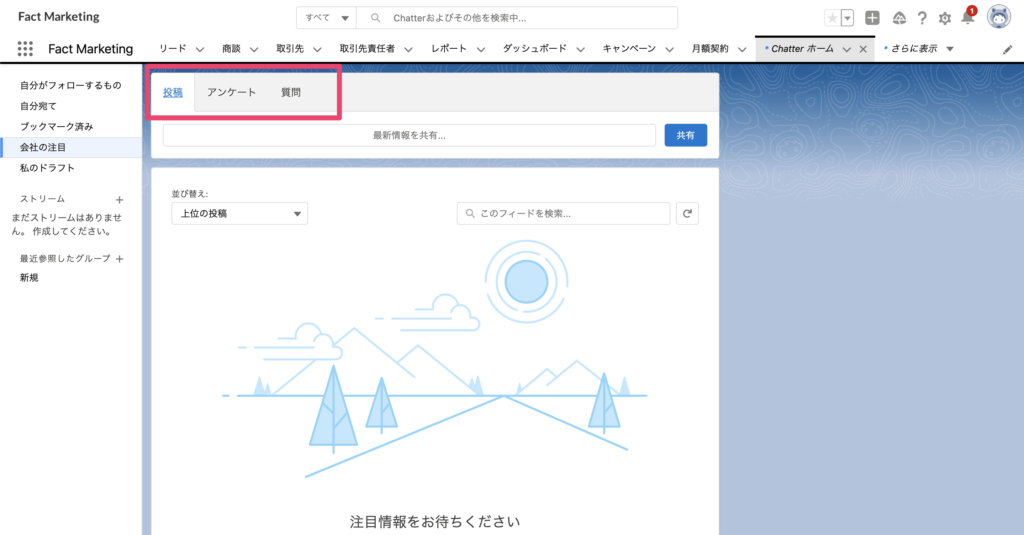Open the すべて search scope dropdown
This screenshot has width=1024, height=535.
point(327,18)
